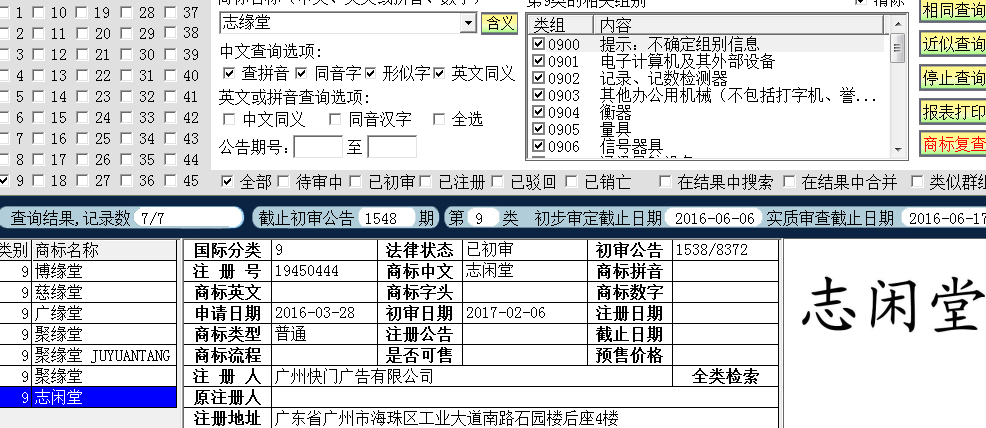Click 初步审定截止日期 field 2016-06-06
986x428 pixels.
pyautogui.click(x=713, y=218)
